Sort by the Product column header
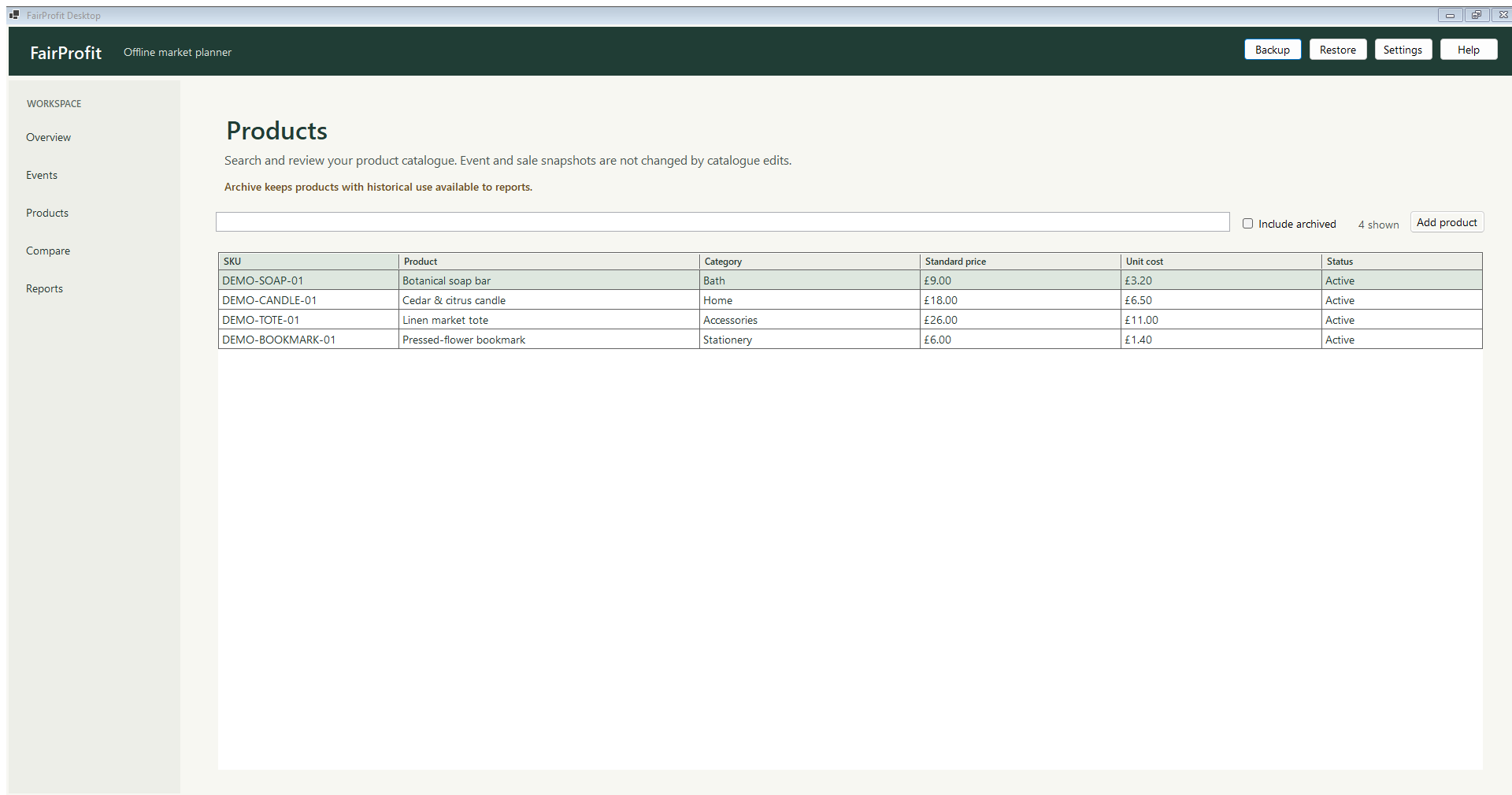 click(x=549, y=262)
